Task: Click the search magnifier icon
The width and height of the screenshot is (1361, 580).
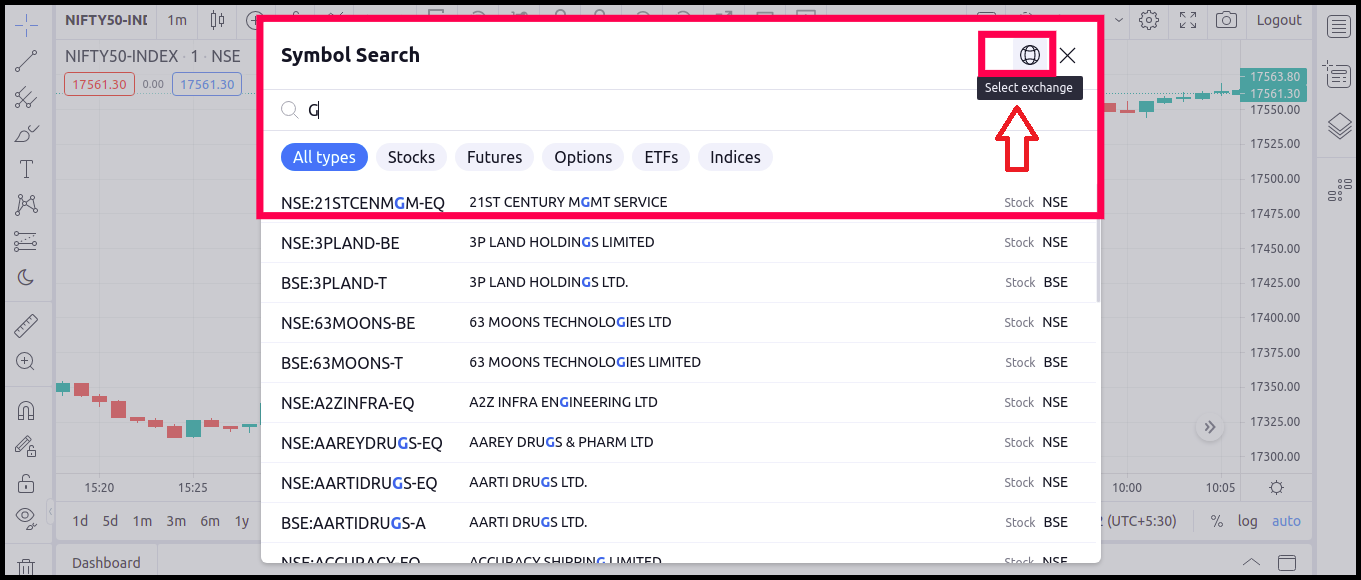Action: click(x=289, y=110)
